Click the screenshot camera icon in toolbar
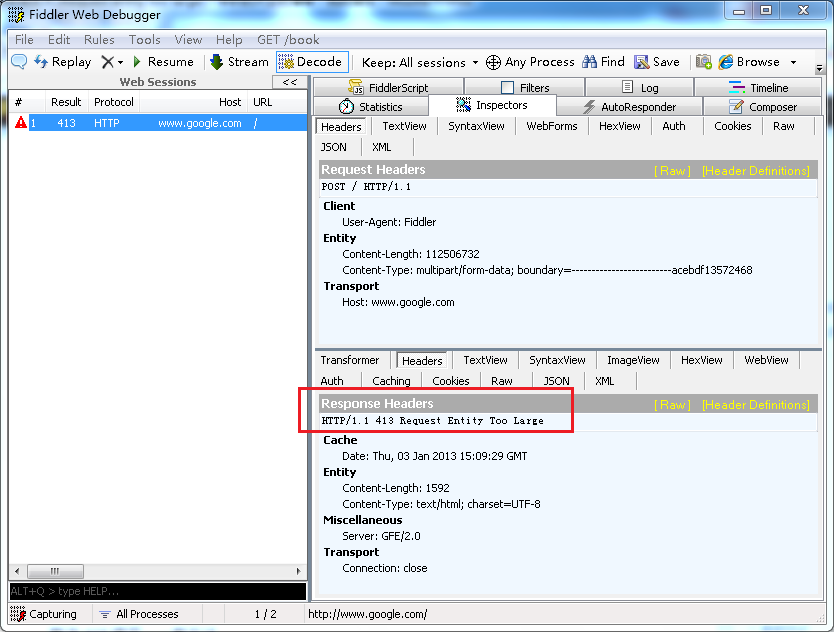Image resolution: width=834 pixels, height=632 pixels. [704, 62]
